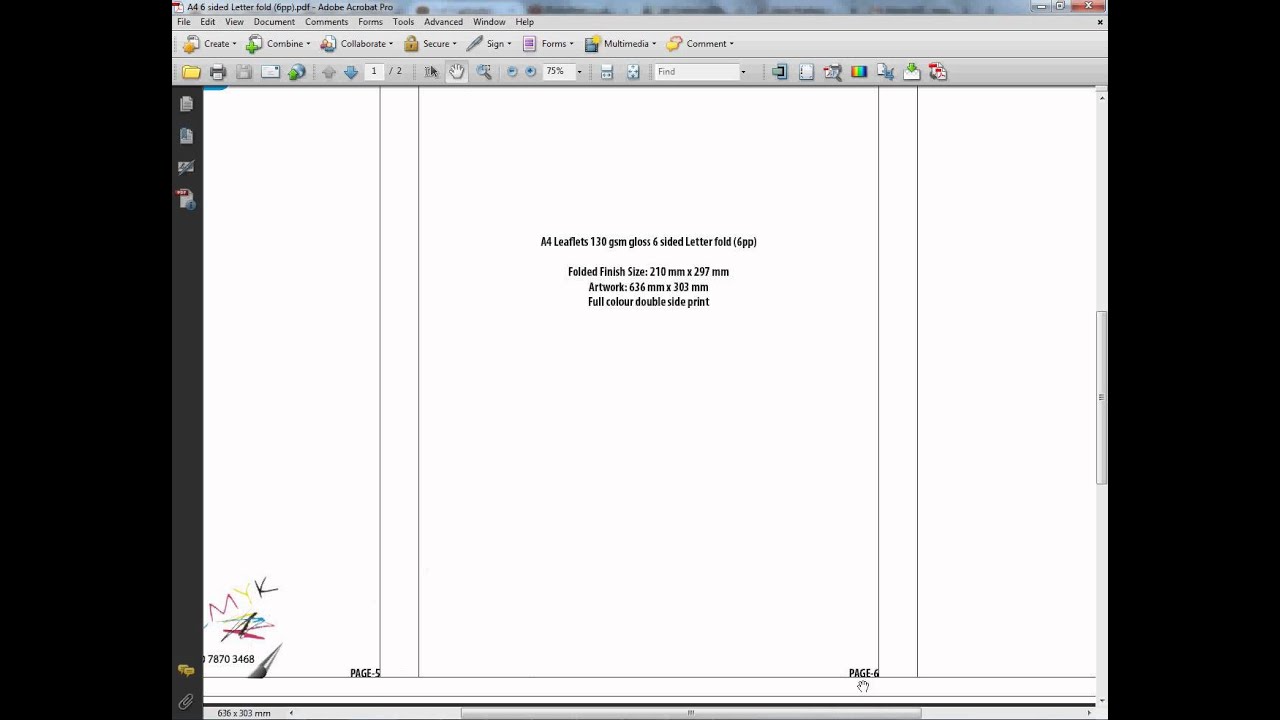1280x720 pixels.
Task: Go to next page arrow
Action: (351, 72)
